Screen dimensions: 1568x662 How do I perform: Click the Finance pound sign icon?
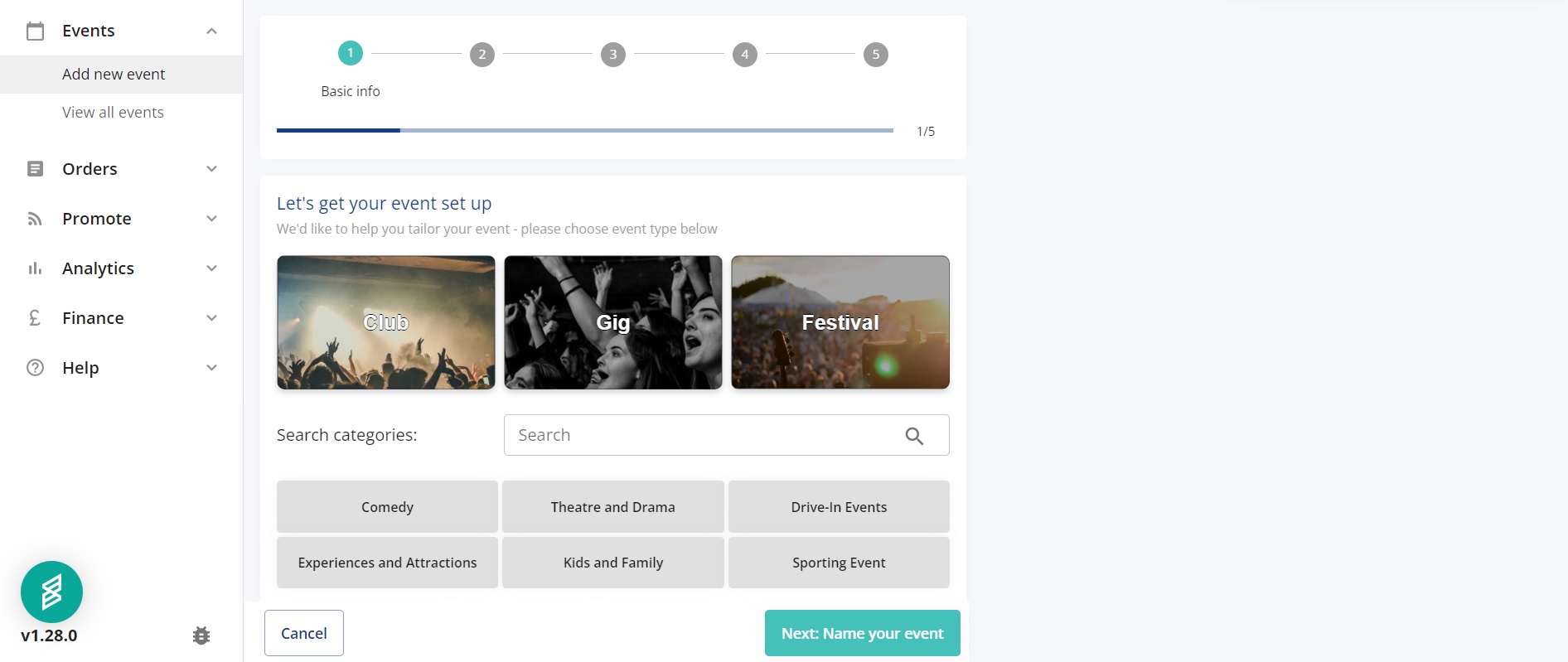(x=35, y=318)
